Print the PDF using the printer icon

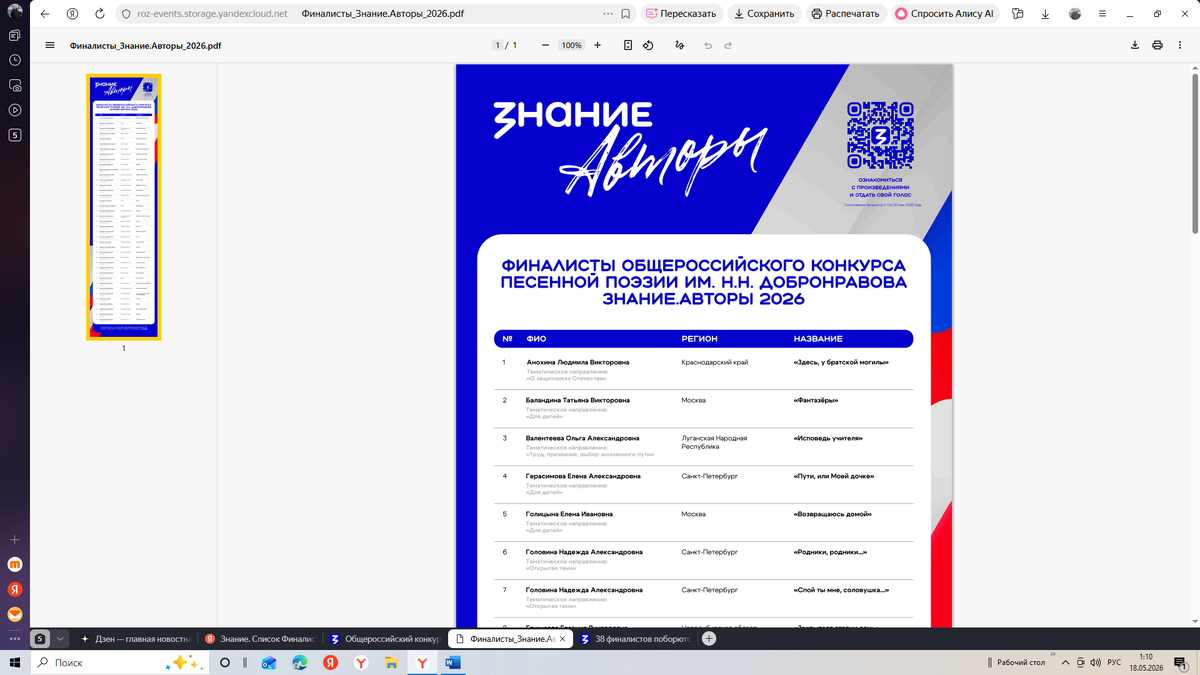point(1157,45)
